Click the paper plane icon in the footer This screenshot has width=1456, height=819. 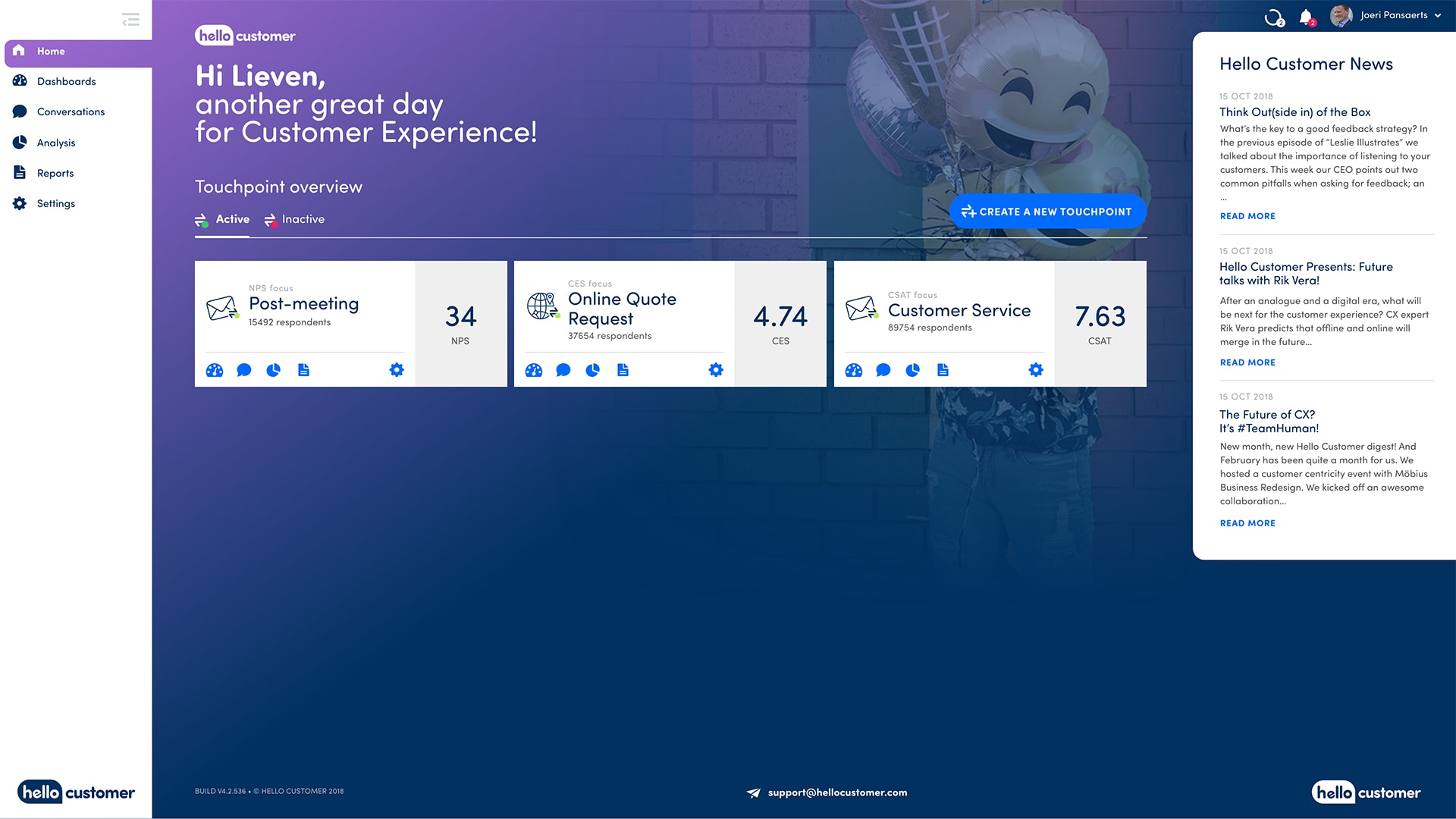[x=753, y=792]
